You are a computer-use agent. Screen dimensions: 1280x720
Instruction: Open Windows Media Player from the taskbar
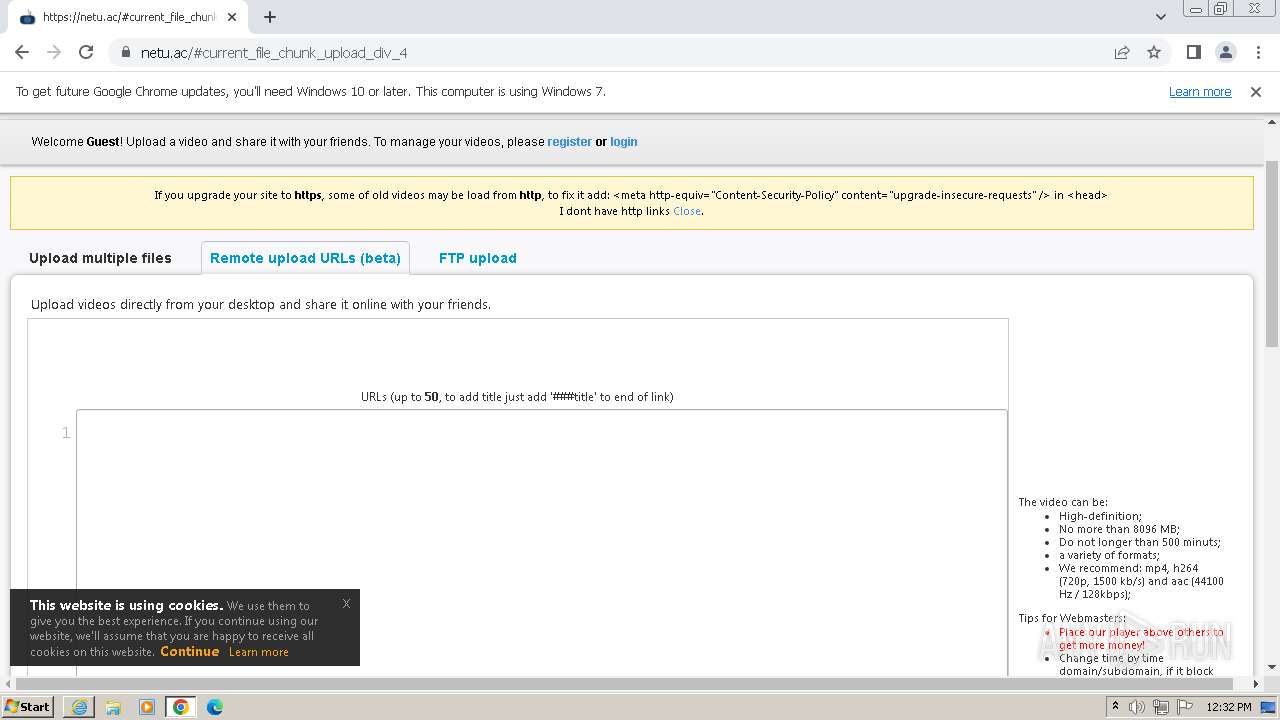147,707
